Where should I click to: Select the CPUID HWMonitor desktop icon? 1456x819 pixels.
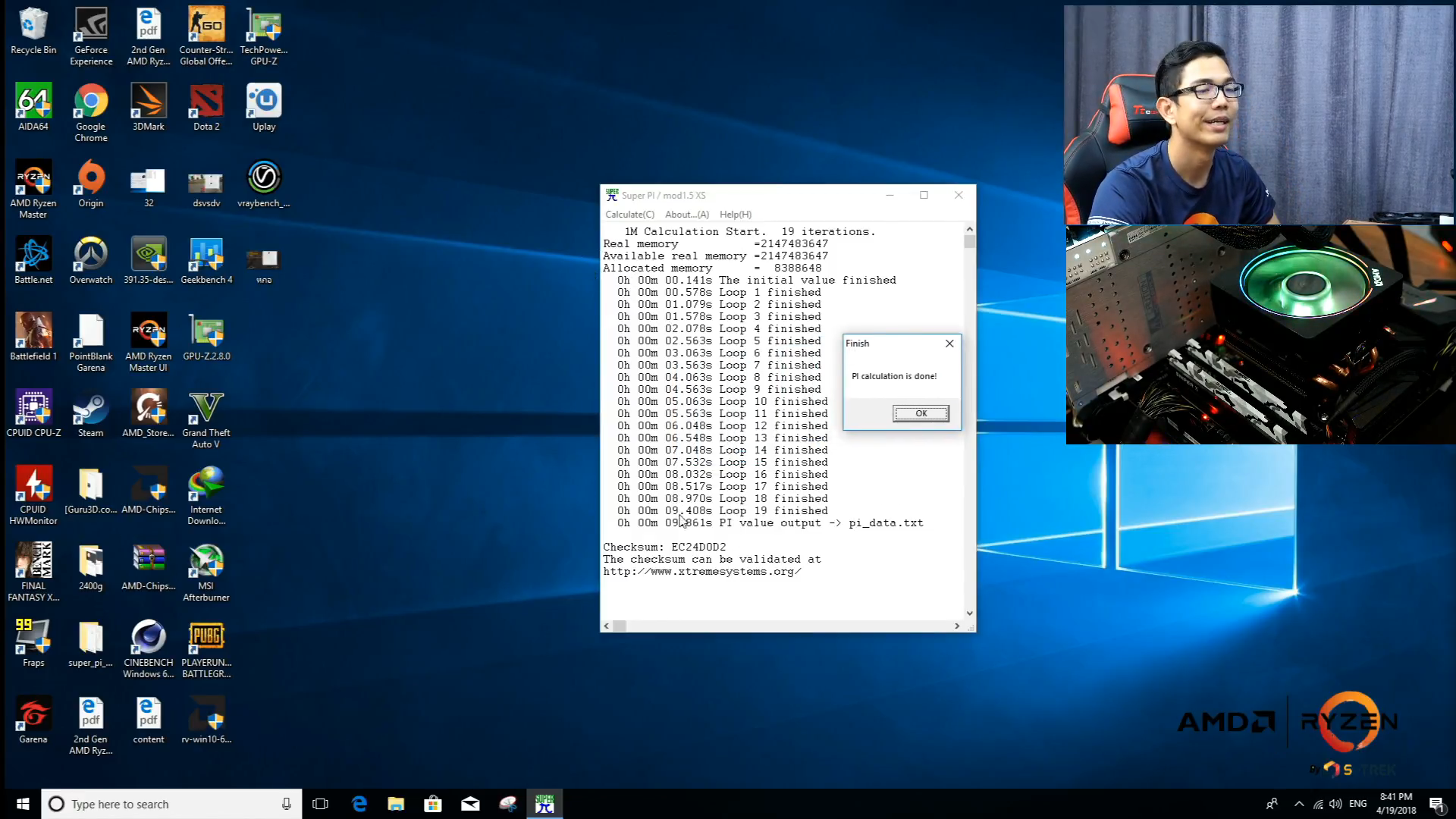coord(33,496)
